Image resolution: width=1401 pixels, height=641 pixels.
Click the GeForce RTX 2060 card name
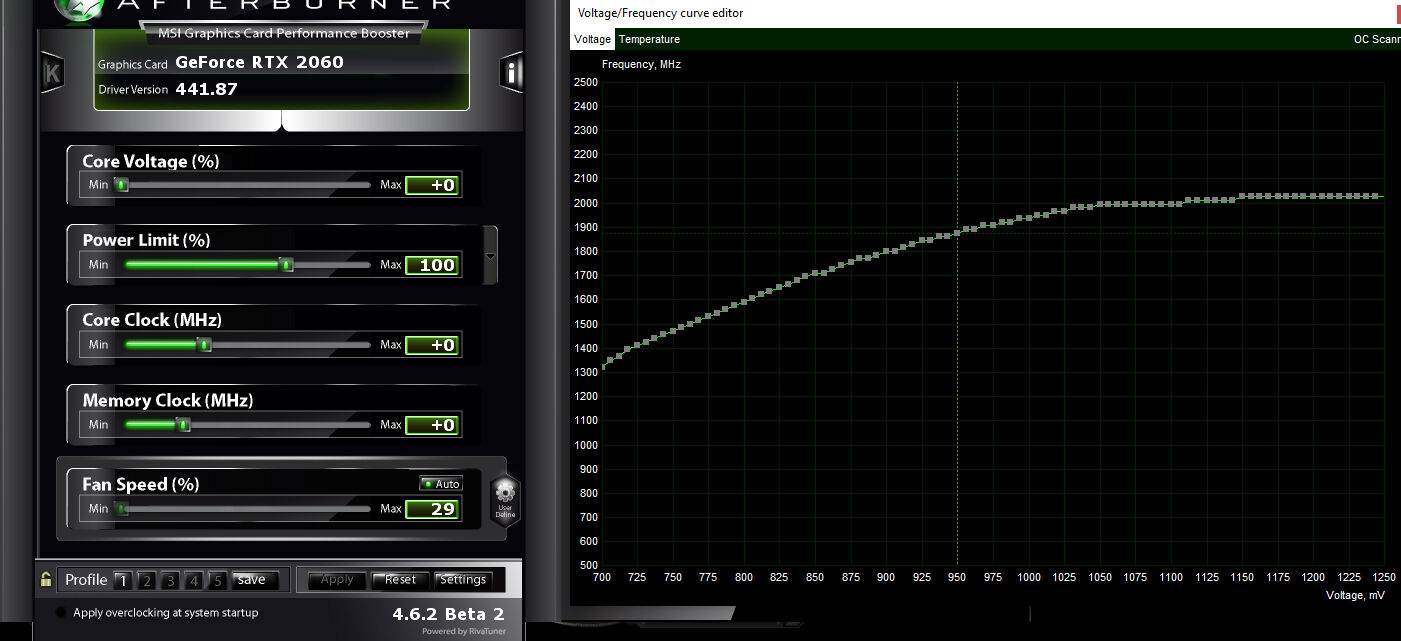tap(259, 62)
